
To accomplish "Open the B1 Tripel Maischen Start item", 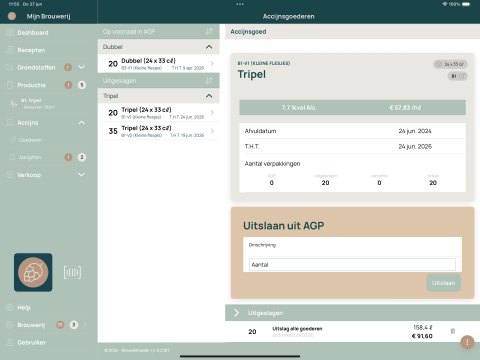I will (x=37, y=104).
